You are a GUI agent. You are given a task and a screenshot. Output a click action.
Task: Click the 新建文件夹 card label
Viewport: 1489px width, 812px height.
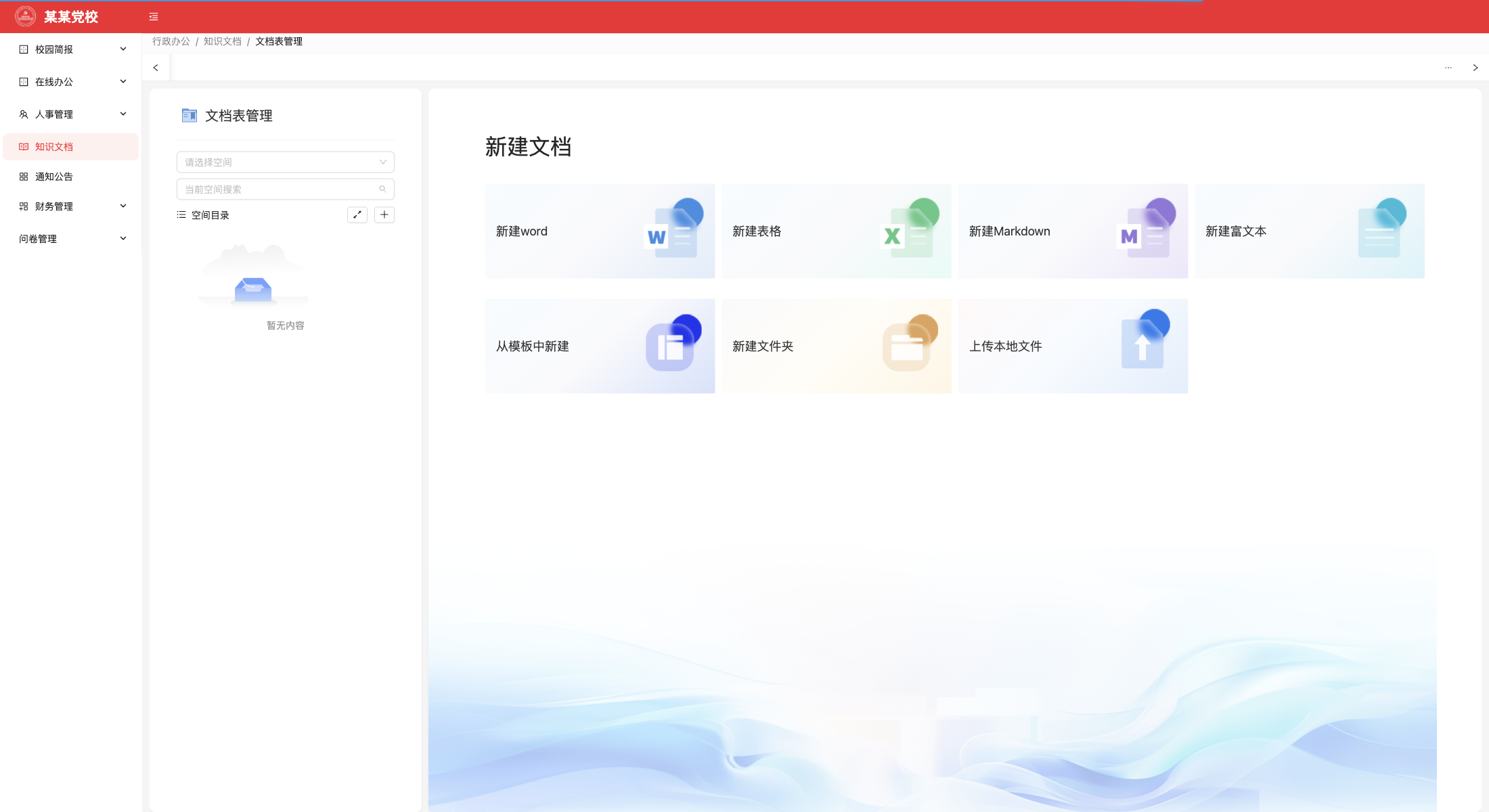pyautogui.click(x=763, y=346)
